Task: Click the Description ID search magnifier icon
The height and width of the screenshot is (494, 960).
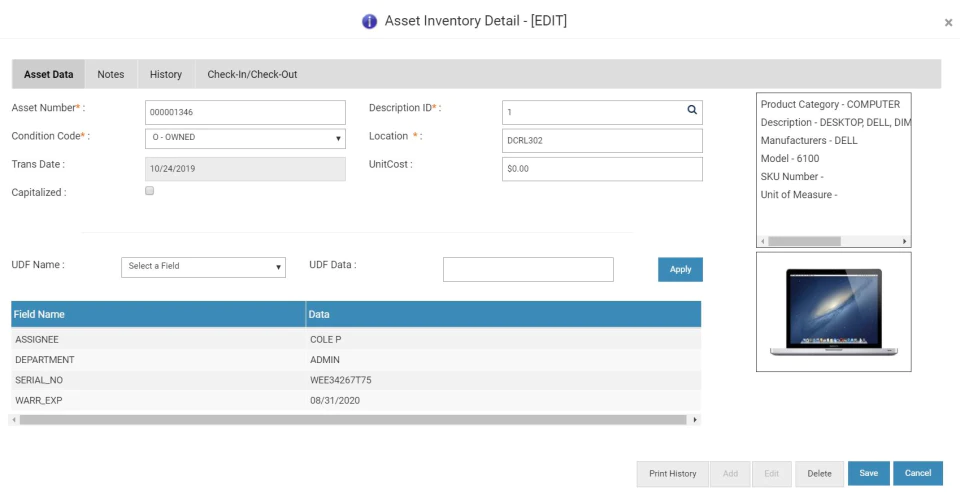Action: point(692,110)
